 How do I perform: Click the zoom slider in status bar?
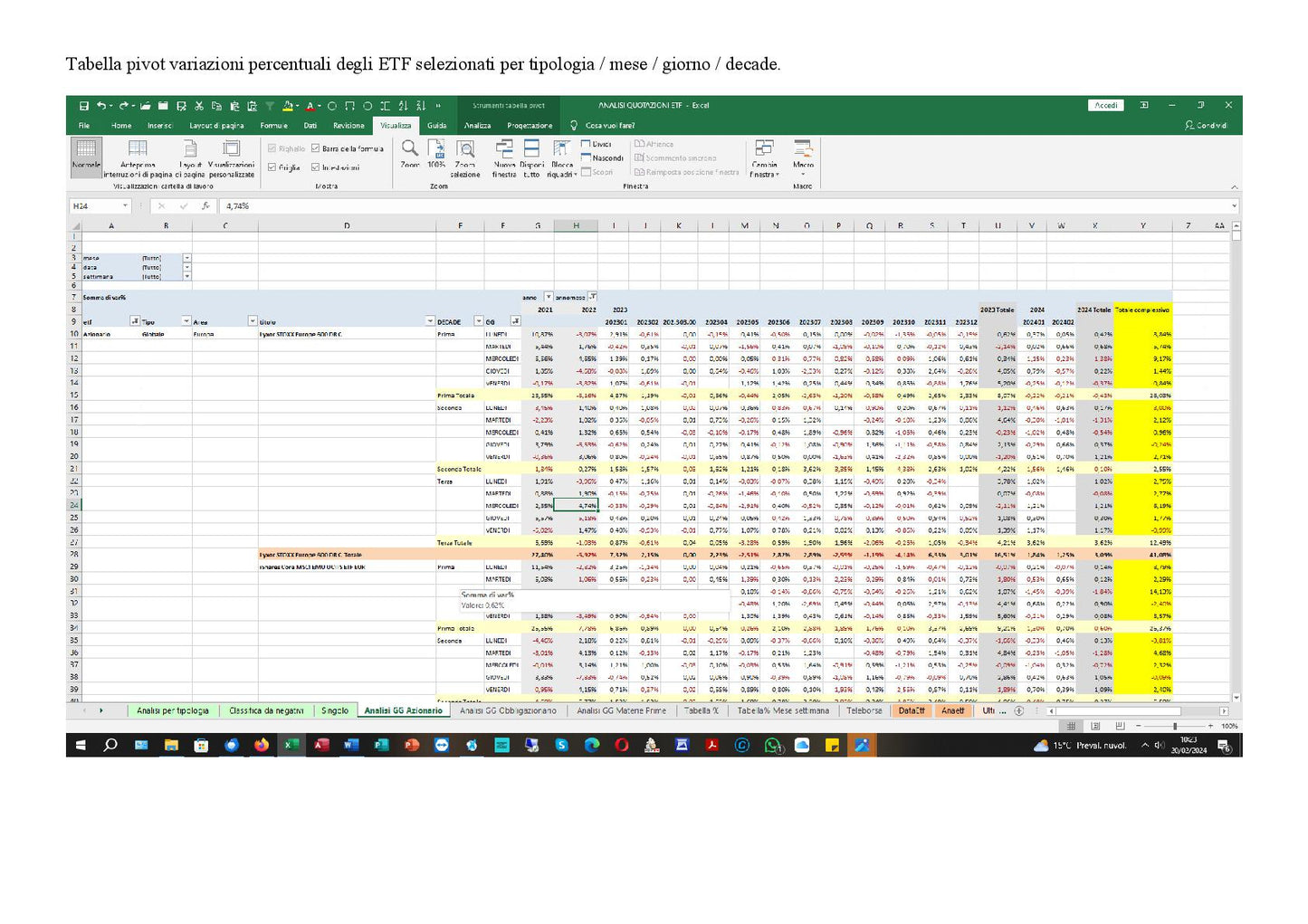[x=1175, y=726]
